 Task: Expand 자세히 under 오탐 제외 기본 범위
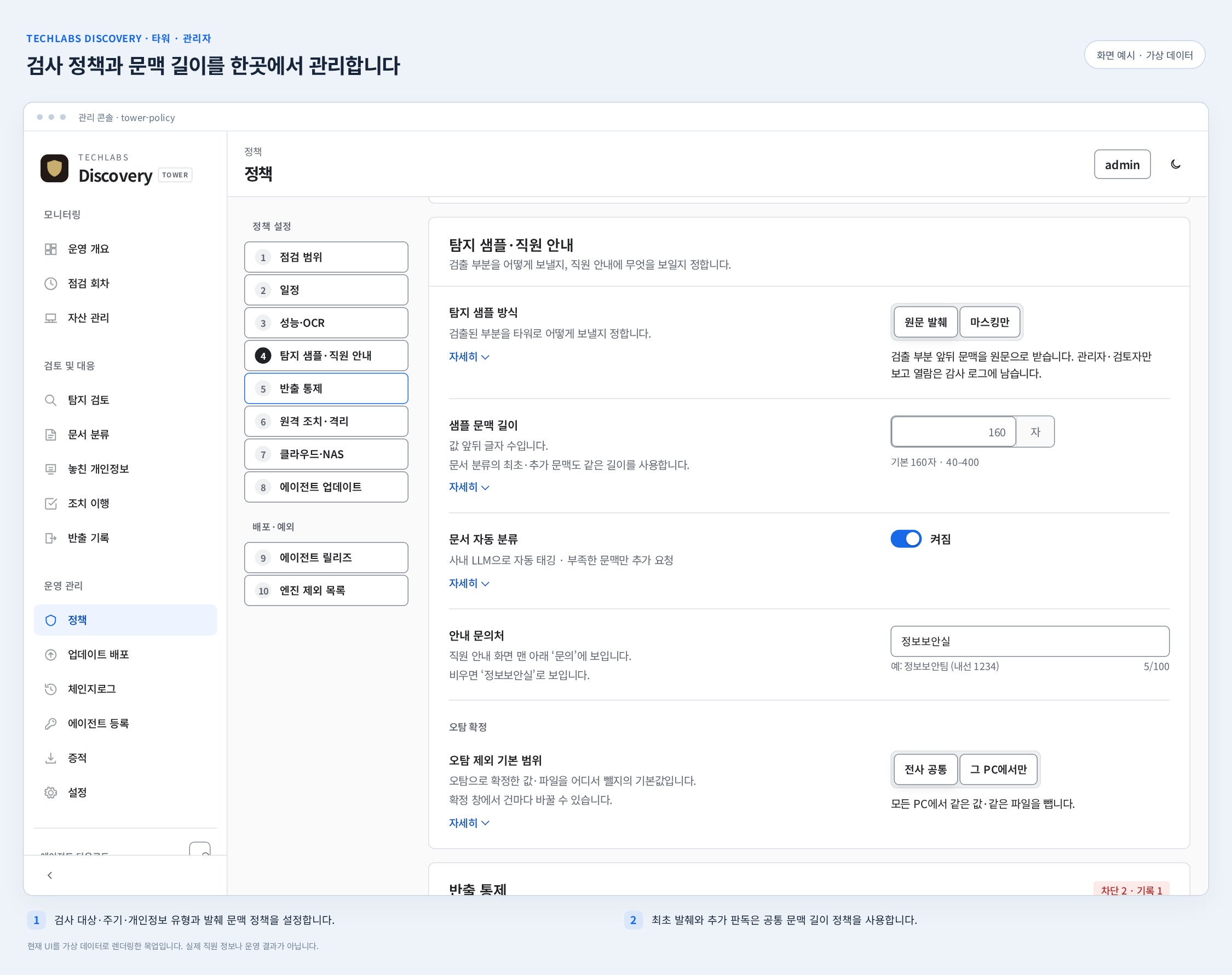pos(469,823)
